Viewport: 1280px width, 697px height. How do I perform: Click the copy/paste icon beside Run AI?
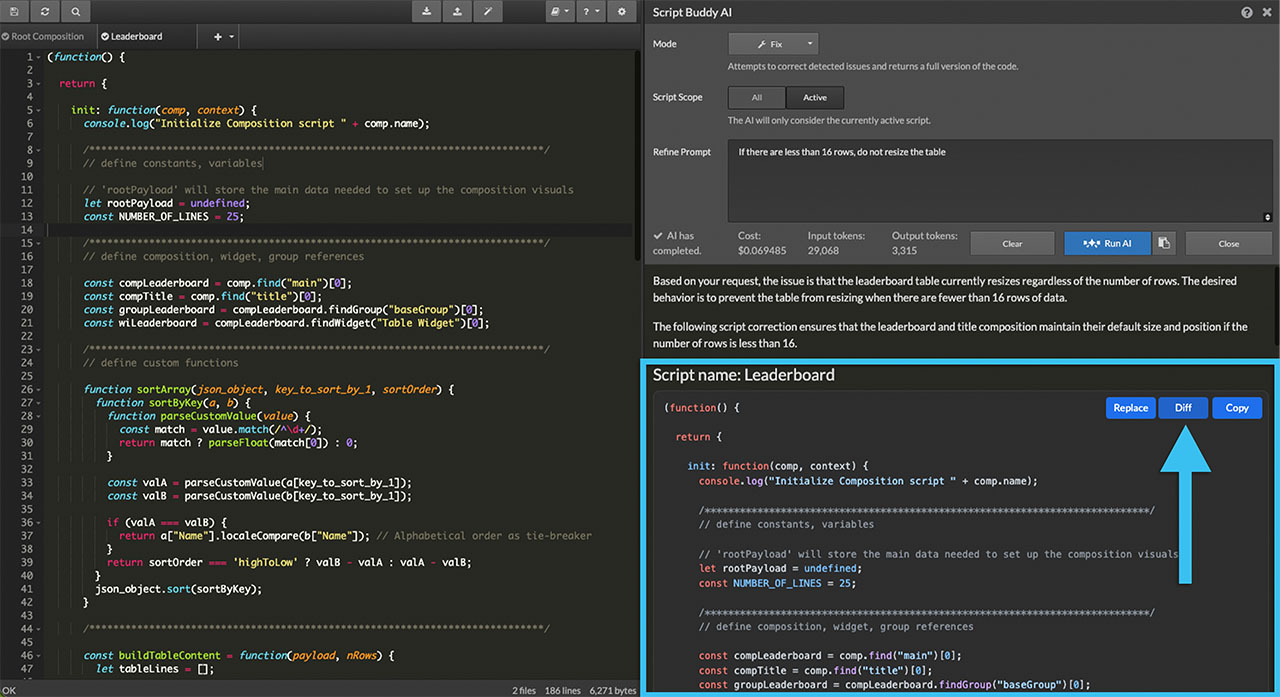[1163, 243]
